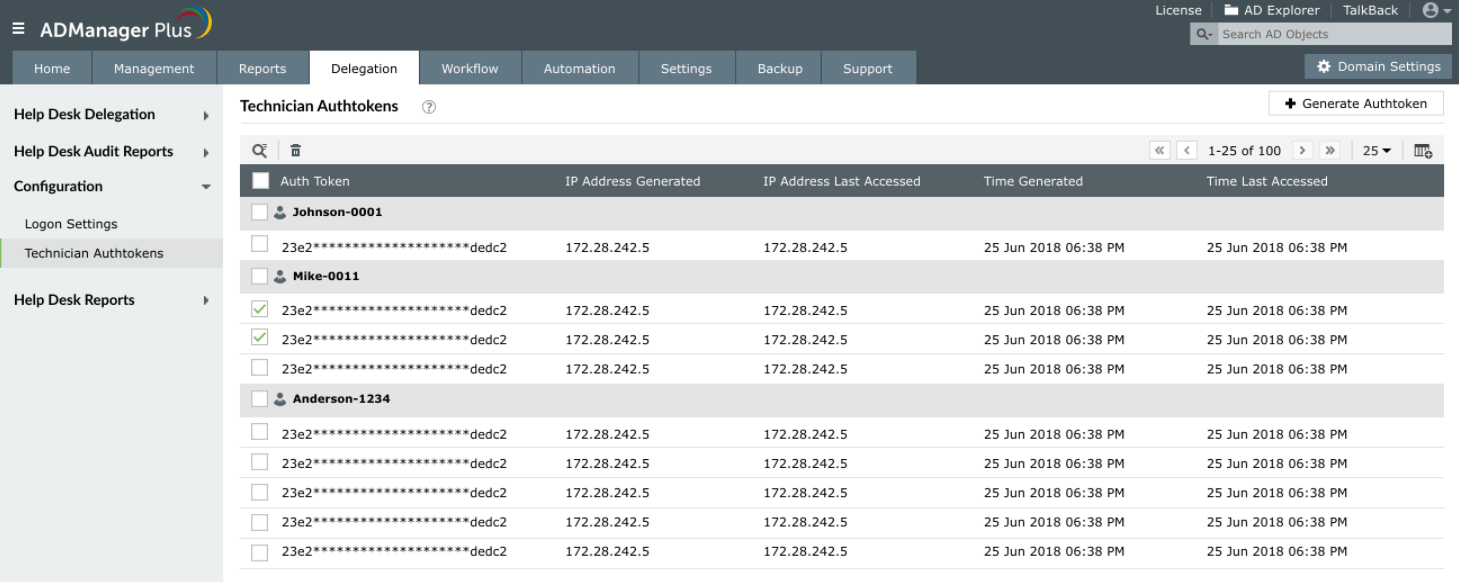Click the hamburger menu icon
The height and width of the screenshot is (582, 1459).
[x=18, y=29]
